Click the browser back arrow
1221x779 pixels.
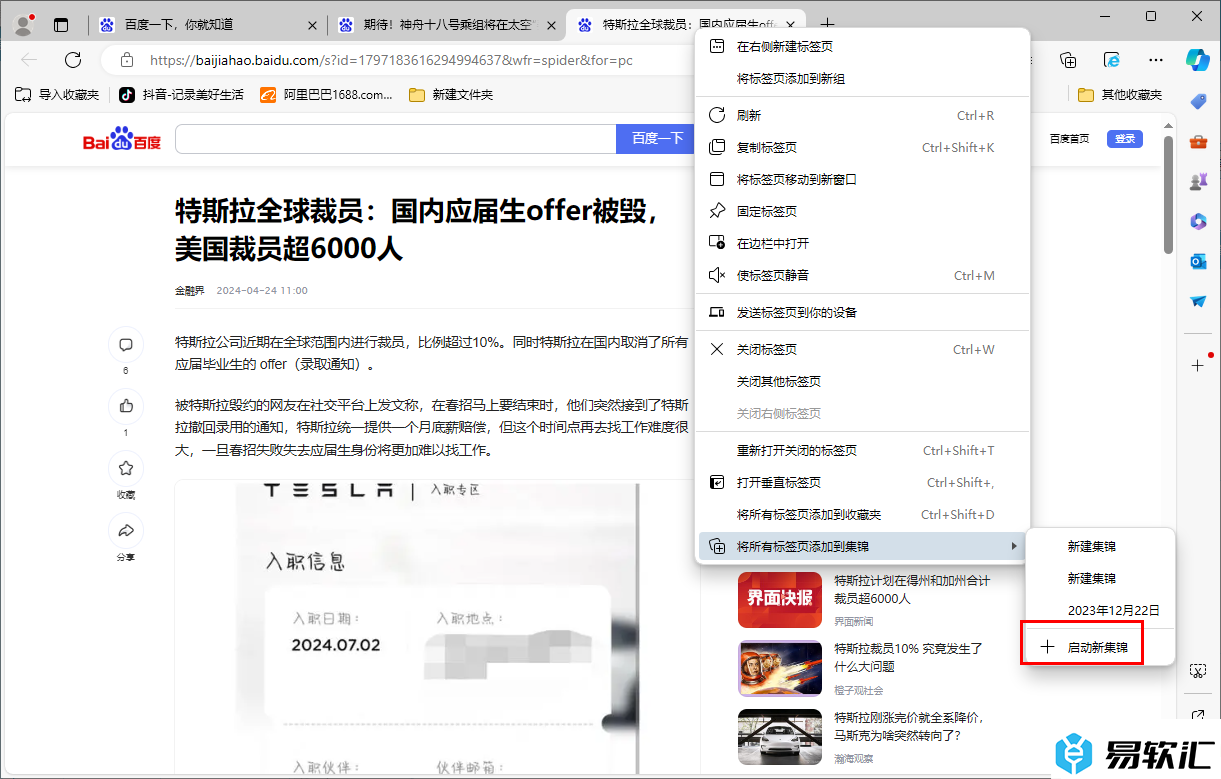pos(29,60)
